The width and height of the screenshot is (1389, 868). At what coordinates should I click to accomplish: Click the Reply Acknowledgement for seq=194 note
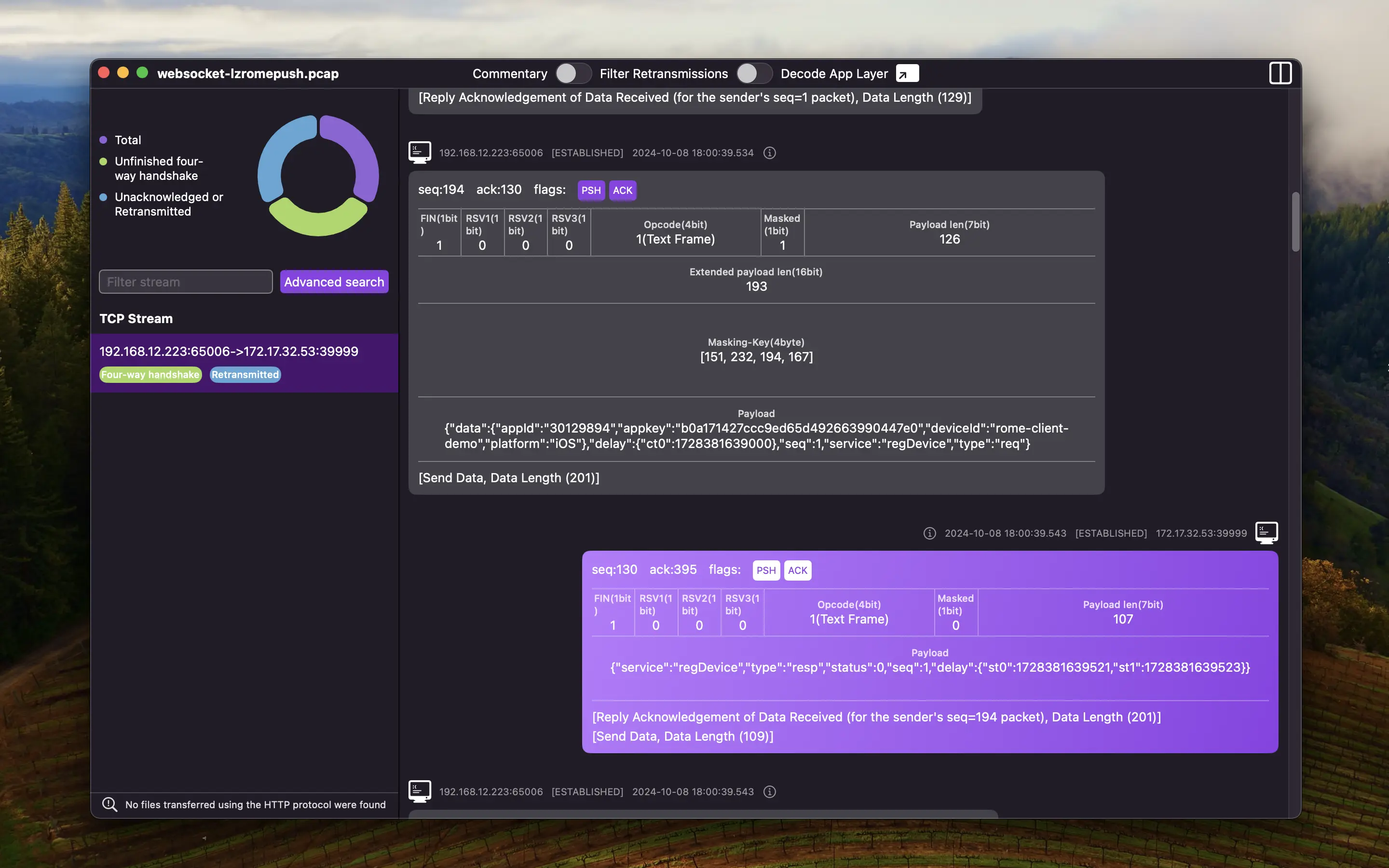click(x=876, y=717)
